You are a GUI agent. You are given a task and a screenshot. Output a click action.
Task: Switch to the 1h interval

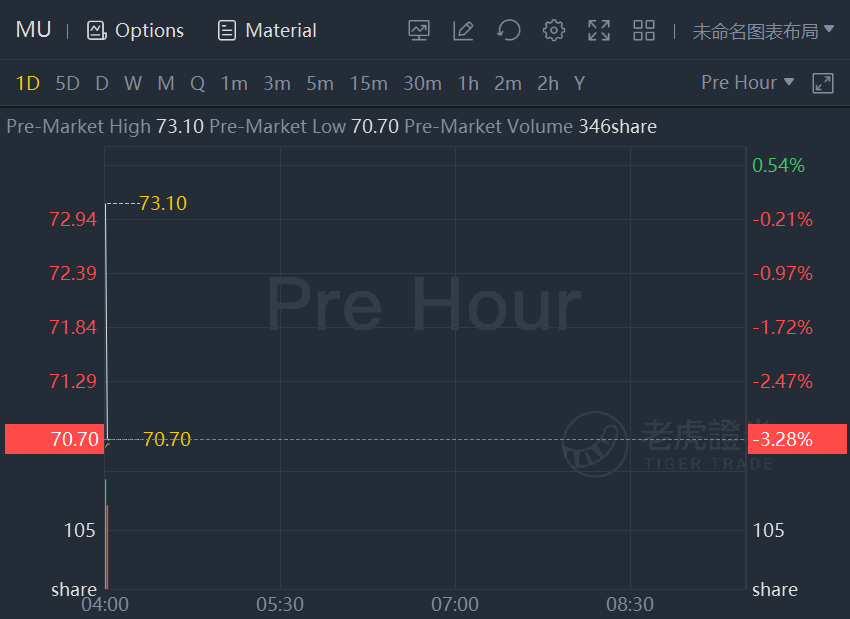(468, 83)
